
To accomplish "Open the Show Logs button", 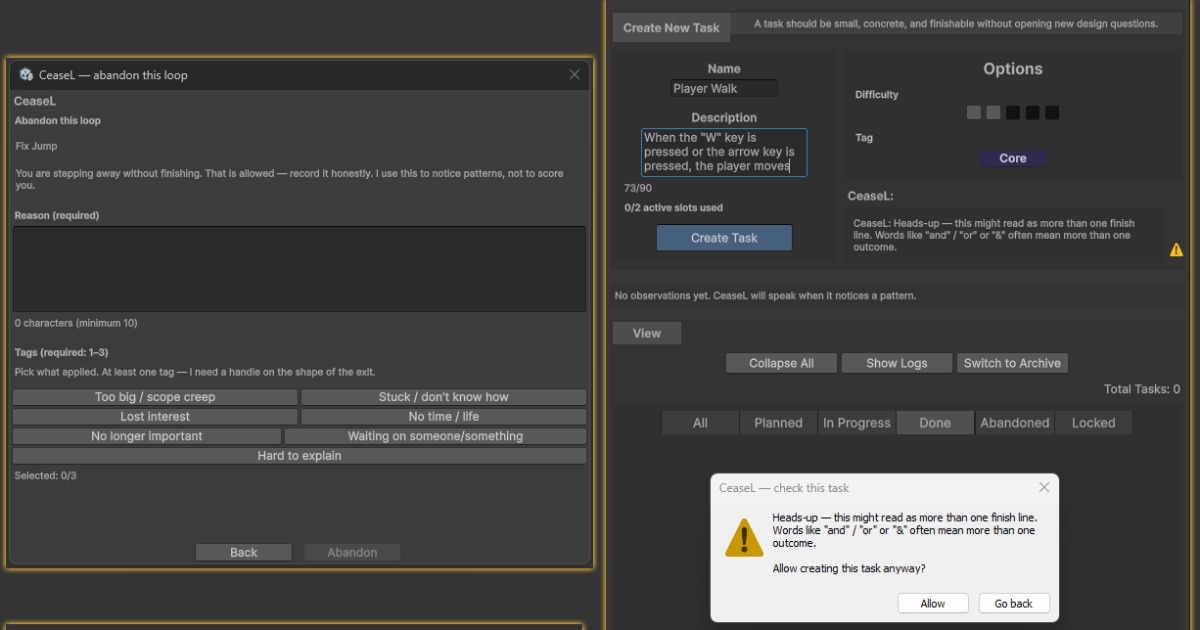I will pos(897,363).
